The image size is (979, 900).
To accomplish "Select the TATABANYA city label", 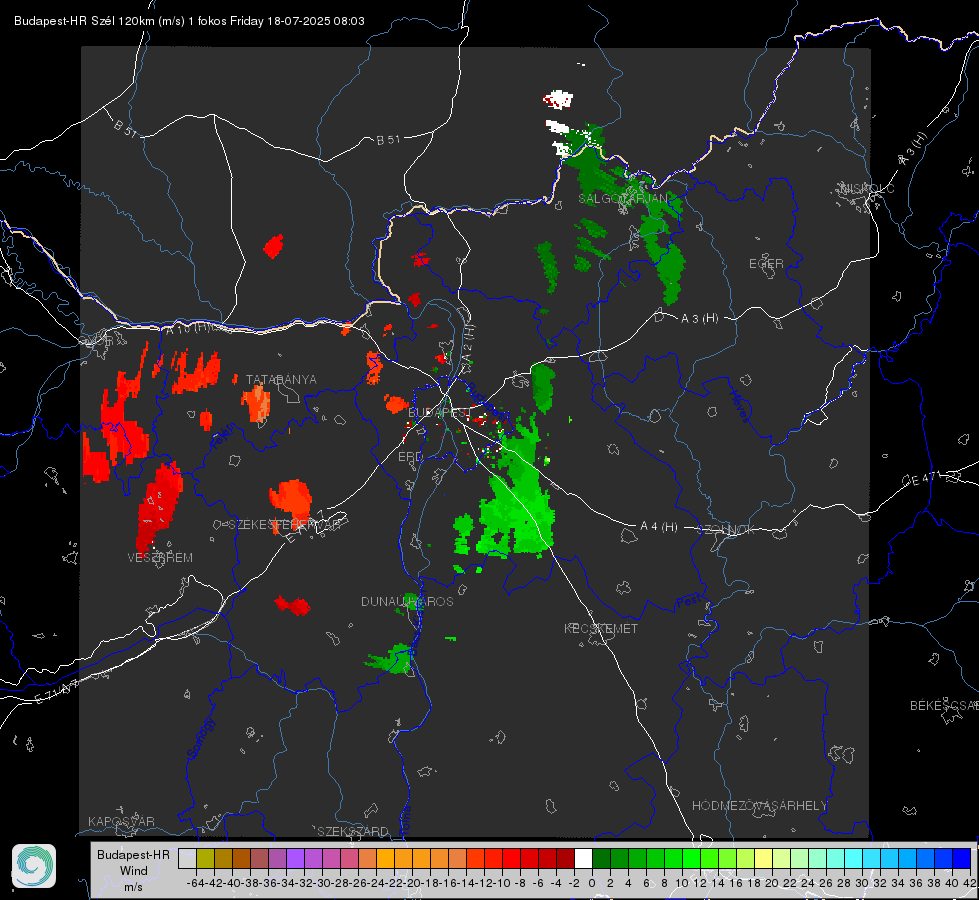I will 281,379.
